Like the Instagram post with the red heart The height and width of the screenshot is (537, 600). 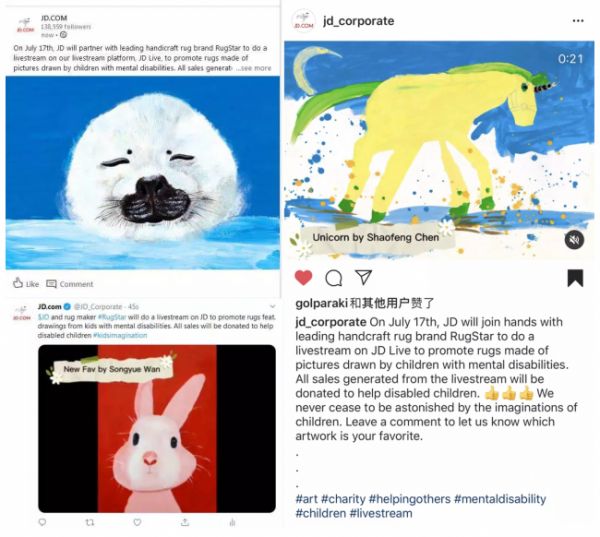click(x=303, y=277)
